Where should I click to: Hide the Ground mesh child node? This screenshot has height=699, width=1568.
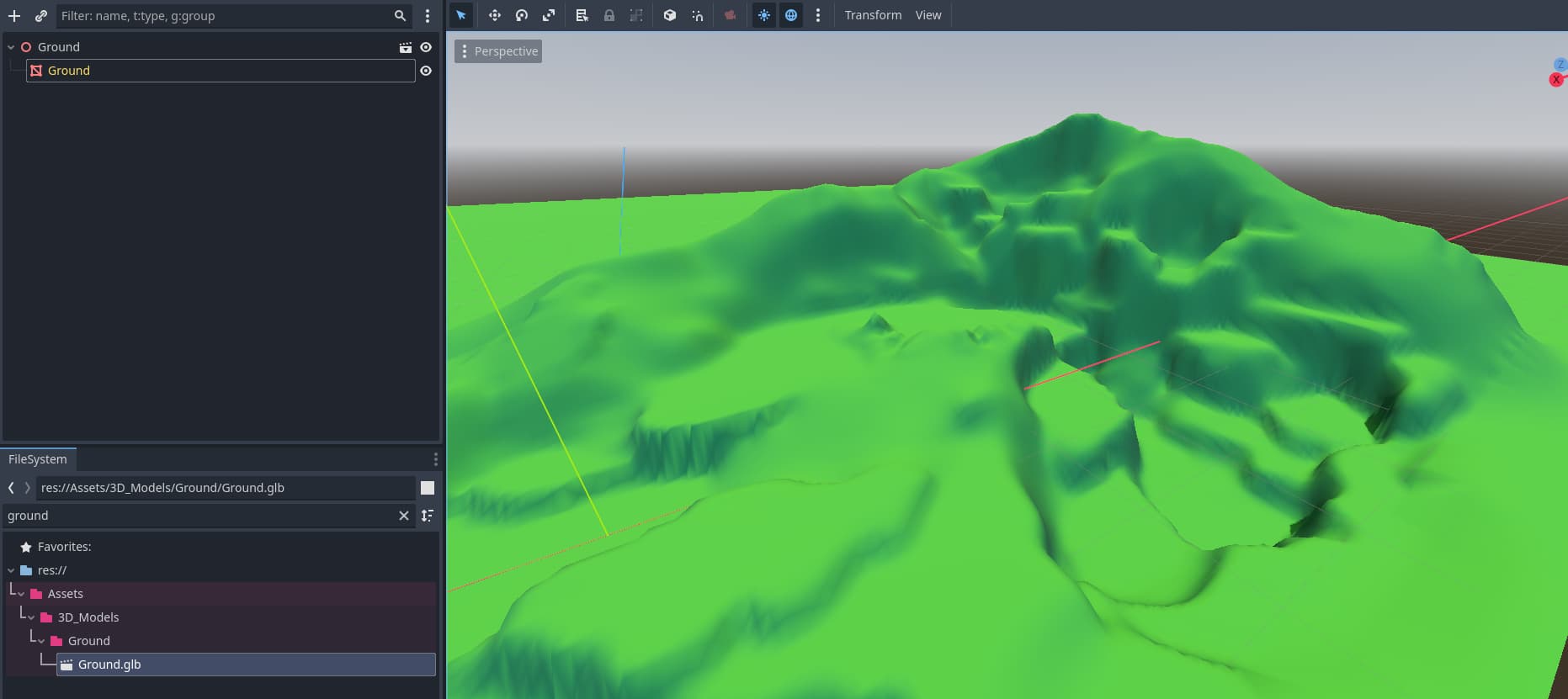coord(426,71)
